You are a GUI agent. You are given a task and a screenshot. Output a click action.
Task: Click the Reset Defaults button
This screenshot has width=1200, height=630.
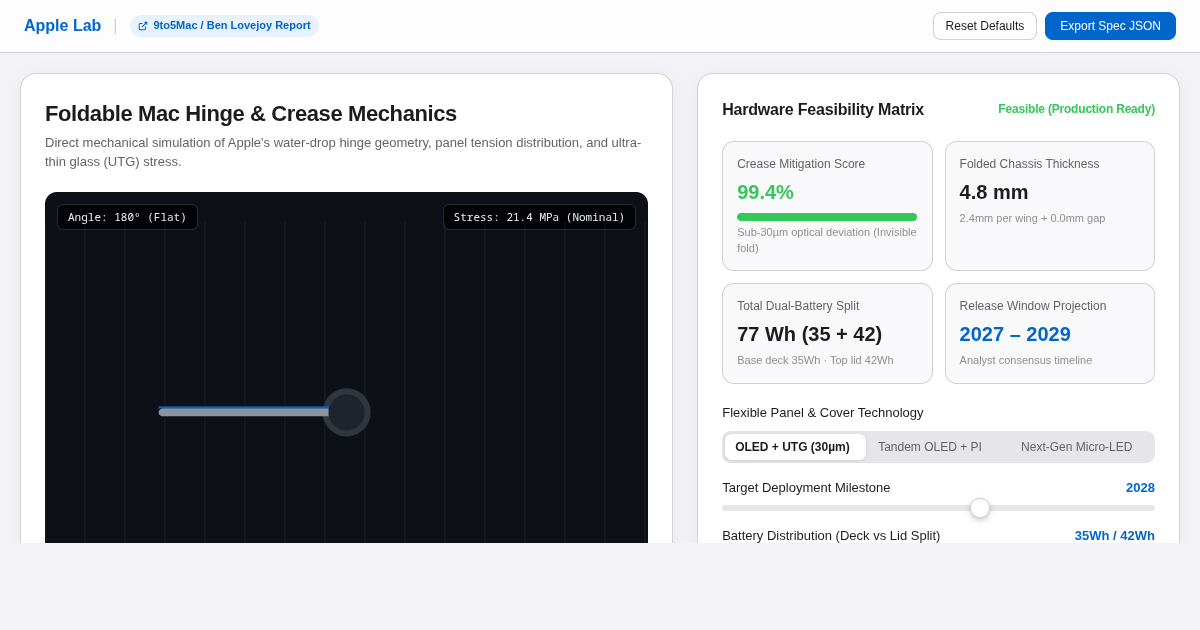(x=985, y=26)
